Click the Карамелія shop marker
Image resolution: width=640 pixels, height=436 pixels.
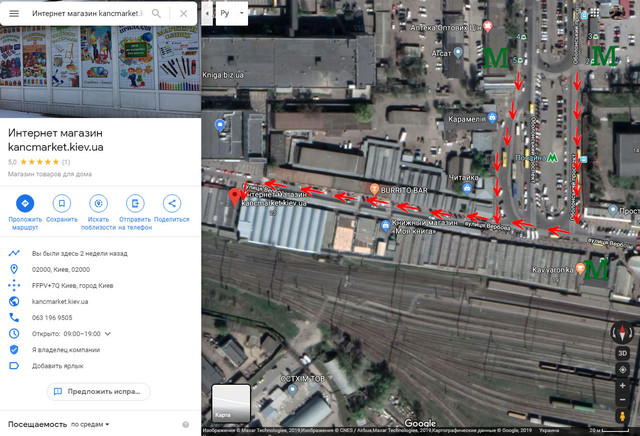pos(492,118)
